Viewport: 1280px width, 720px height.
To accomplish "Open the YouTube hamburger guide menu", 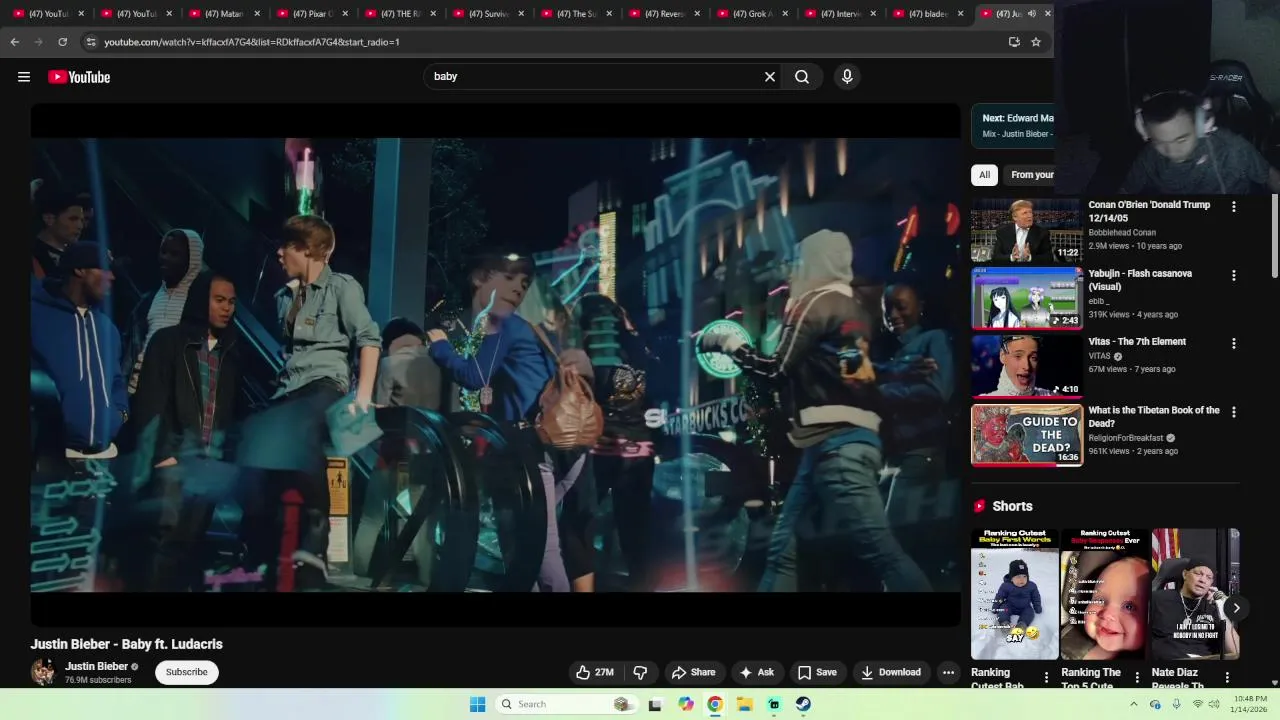I will coord(24,77).
